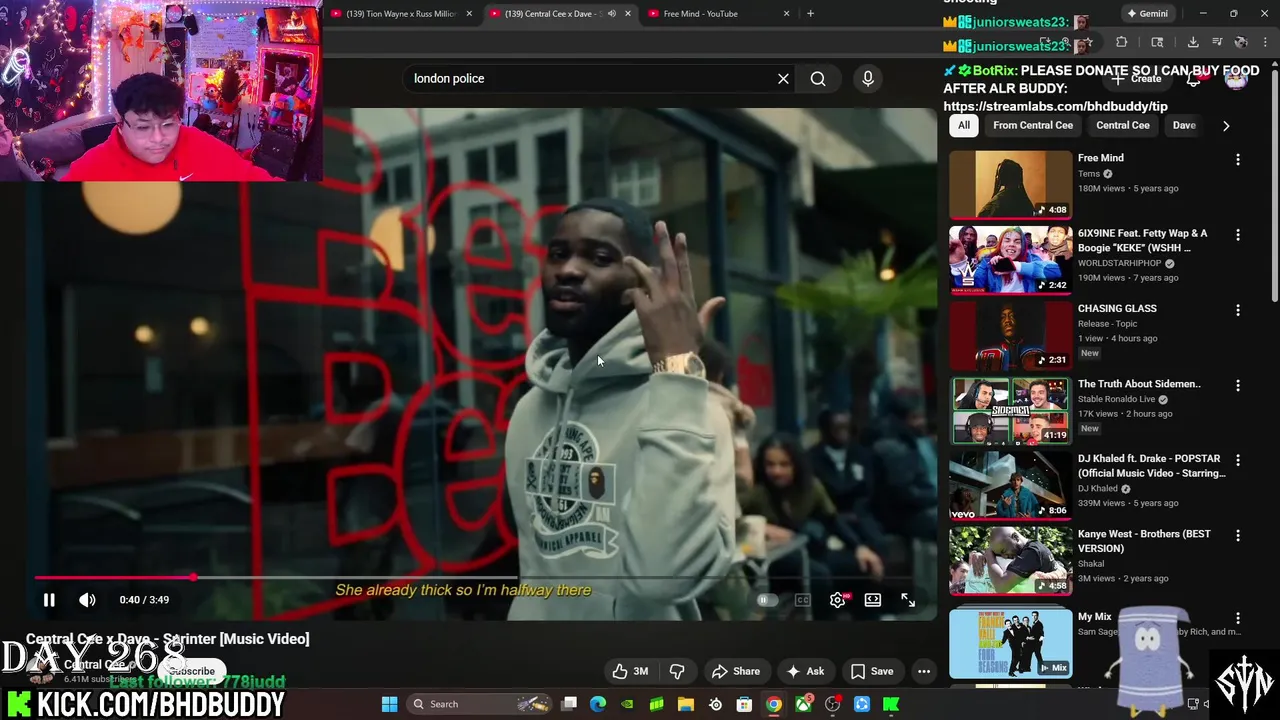Pause the video with the player button
The width and height of the screenshot is (1280, 720).
coord(48,600)
